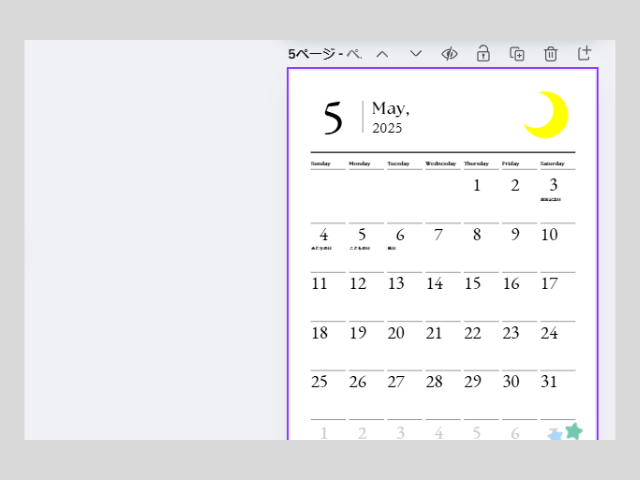Select the holiday label below black date 5
640x480 pixels.
[360, 248]
